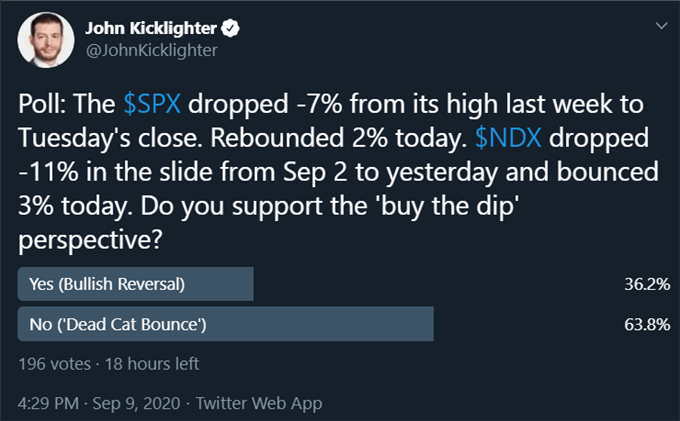Click the 36.2% poll result value
680x421 pixels.
click(x=647, y=284)
